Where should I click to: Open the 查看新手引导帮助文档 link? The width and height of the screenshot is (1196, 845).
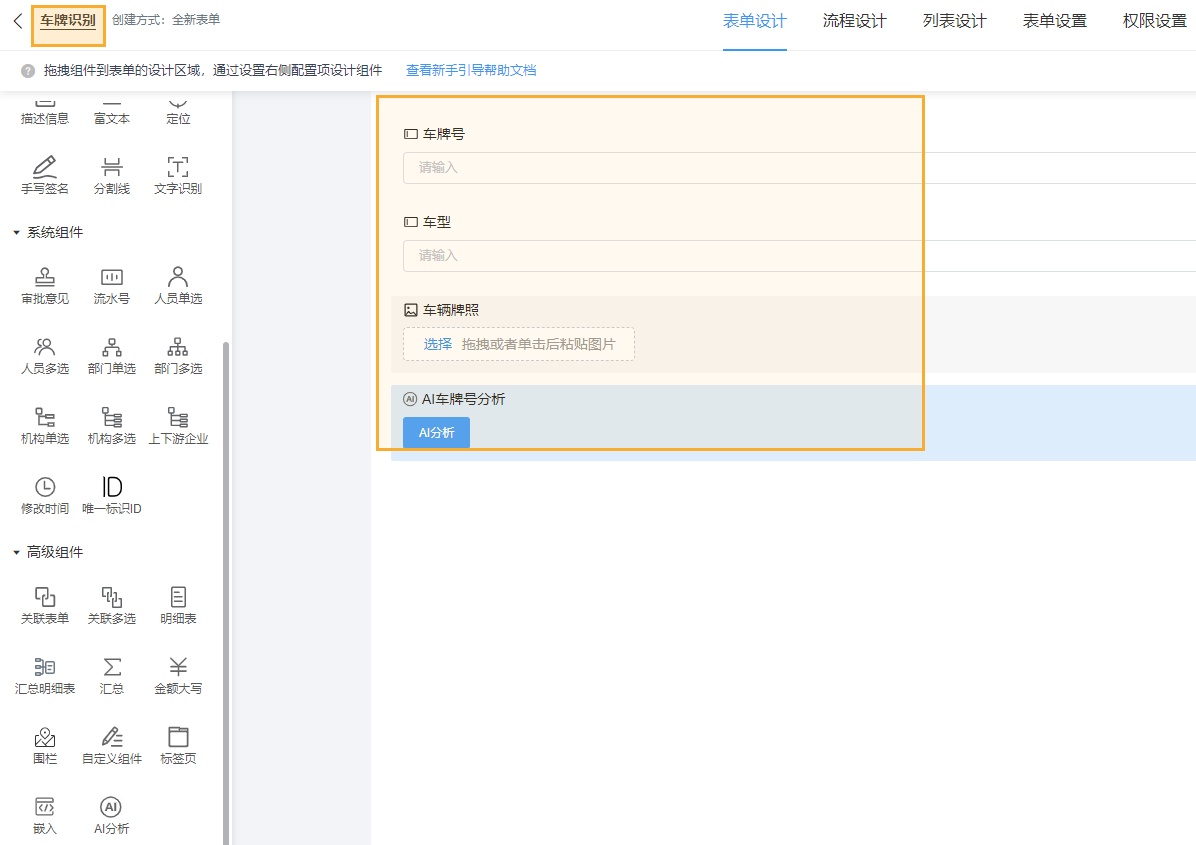(x=471, y=71)
